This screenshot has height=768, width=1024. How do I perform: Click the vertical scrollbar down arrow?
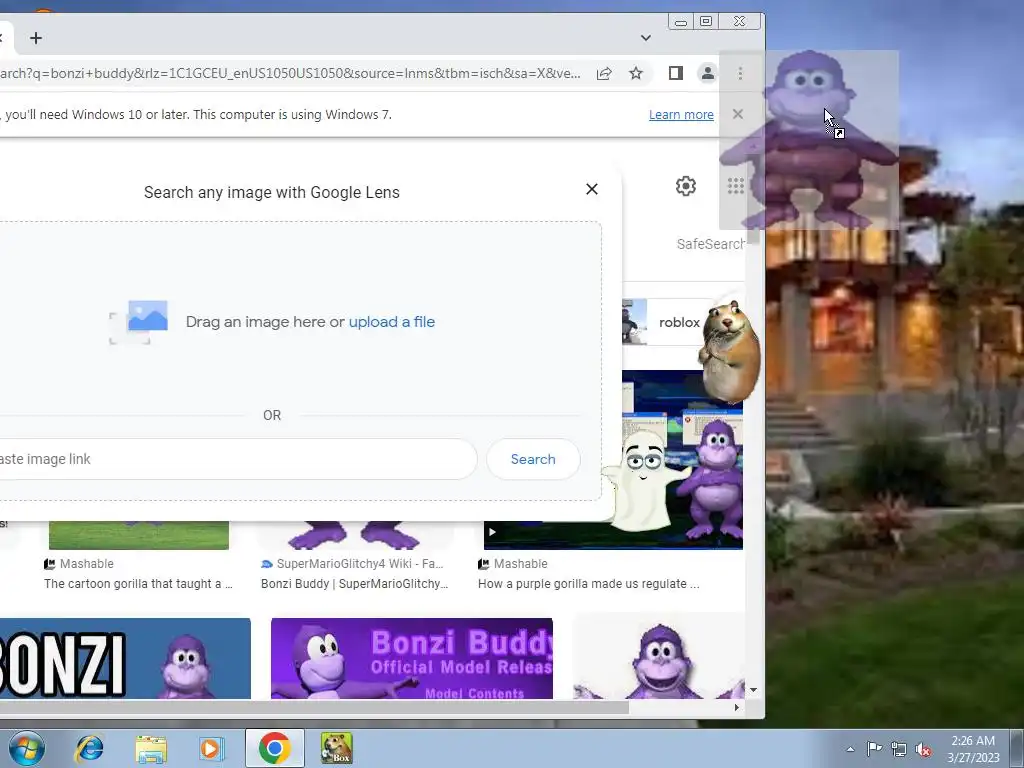753,690
